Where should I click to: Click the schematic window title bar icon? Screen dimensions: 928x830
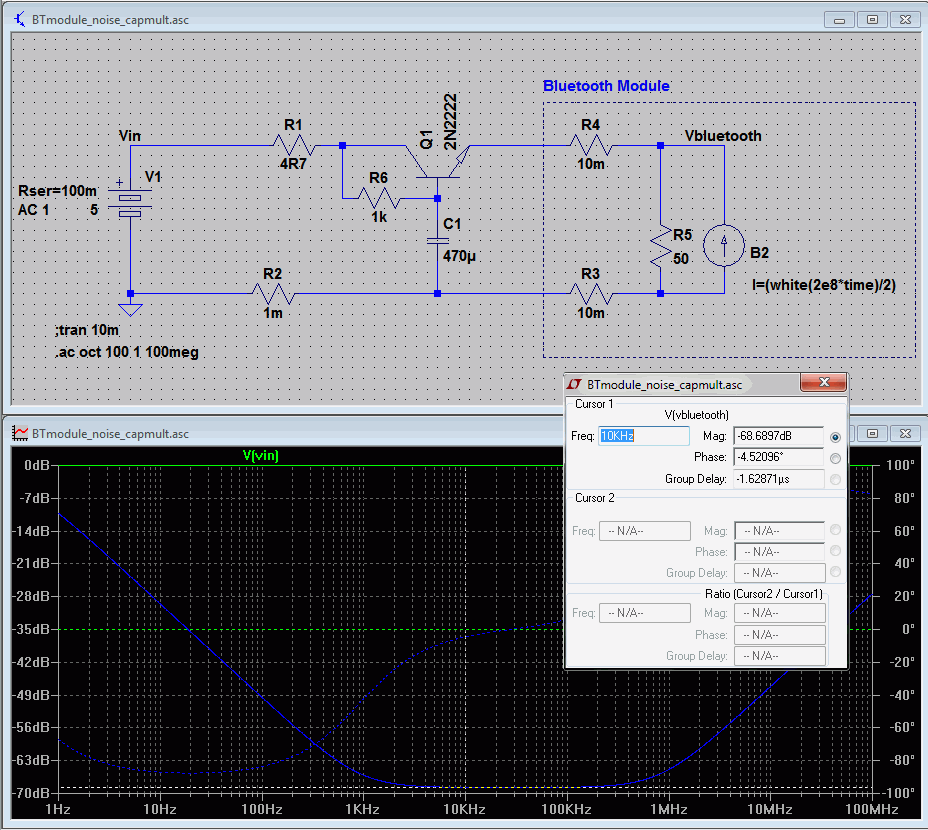tap(20, 19)
